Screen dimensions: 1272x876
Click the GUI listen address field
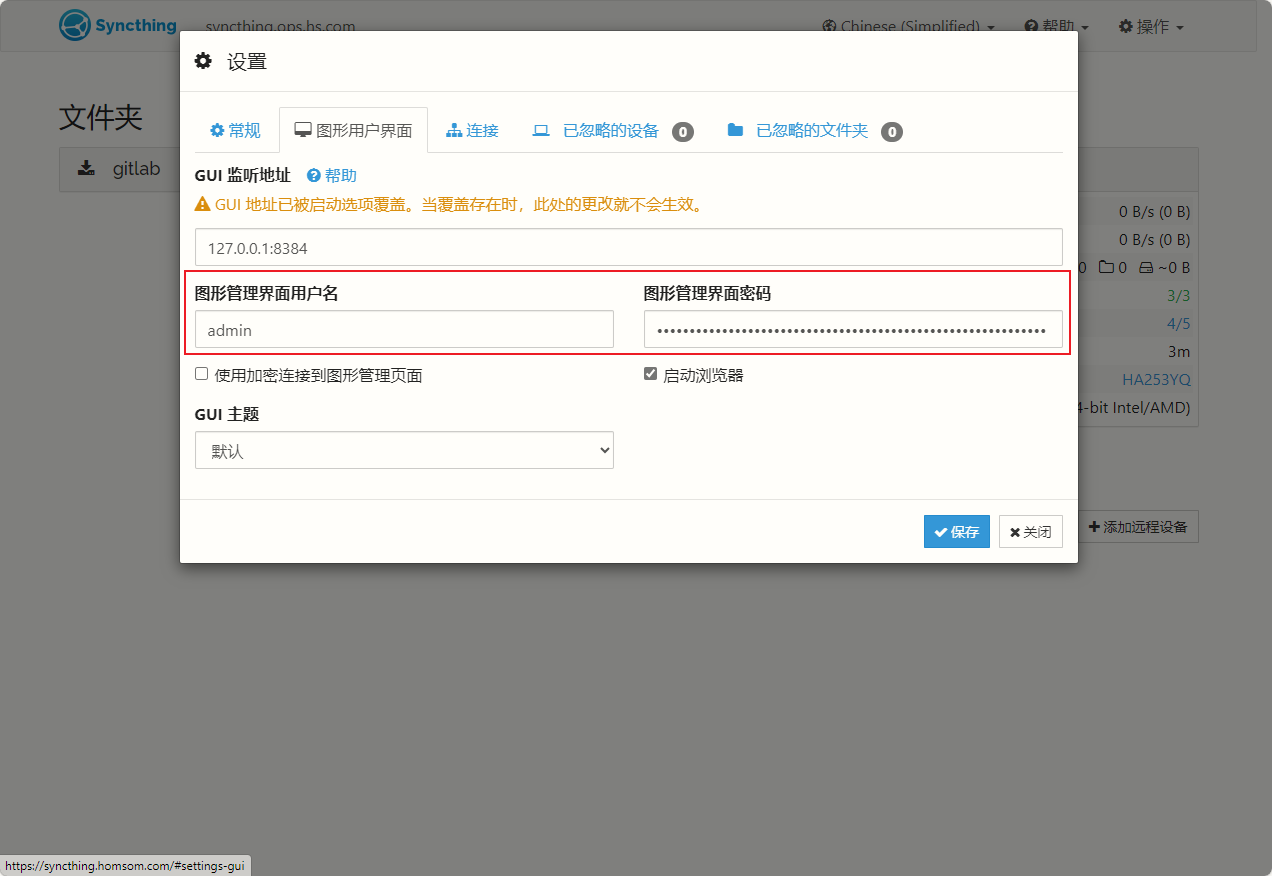[x=628, y=247]
